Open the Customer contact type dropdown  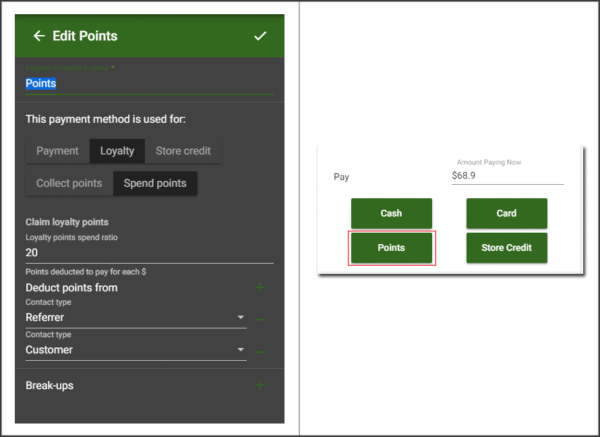[x=135, y=350]
